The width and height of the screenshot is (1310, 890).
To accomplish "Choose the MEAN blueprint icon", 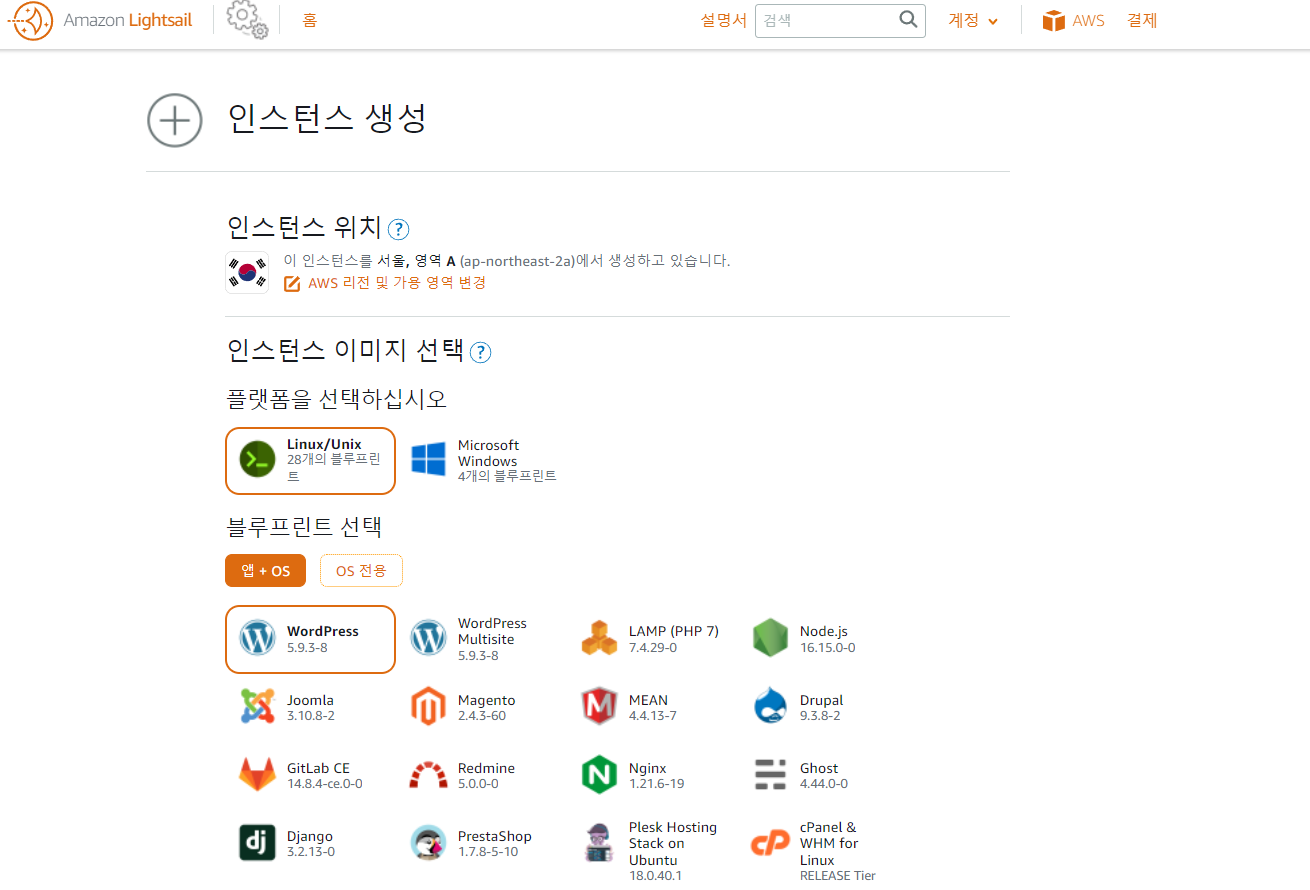I will pos(599,706).
